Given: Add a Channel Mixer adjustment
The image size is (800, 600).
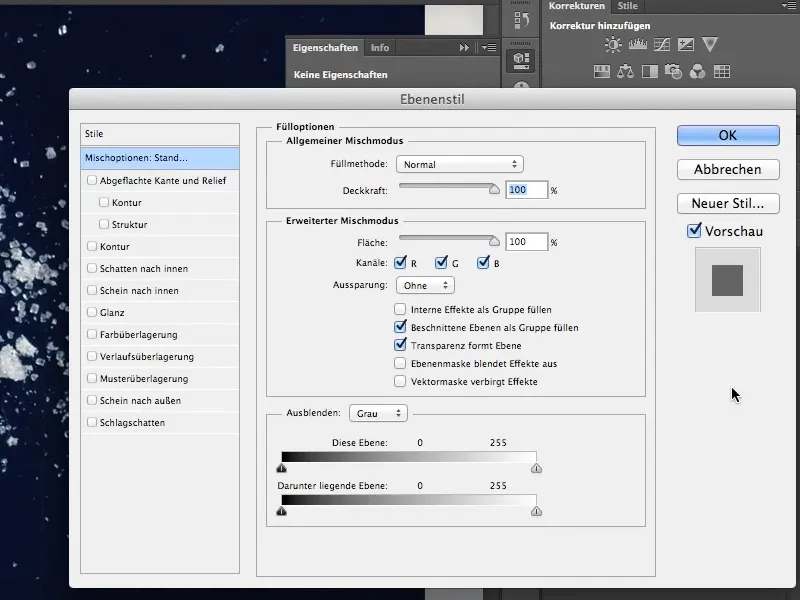Looking at the screenshot, I should click(x=697, y=71).
